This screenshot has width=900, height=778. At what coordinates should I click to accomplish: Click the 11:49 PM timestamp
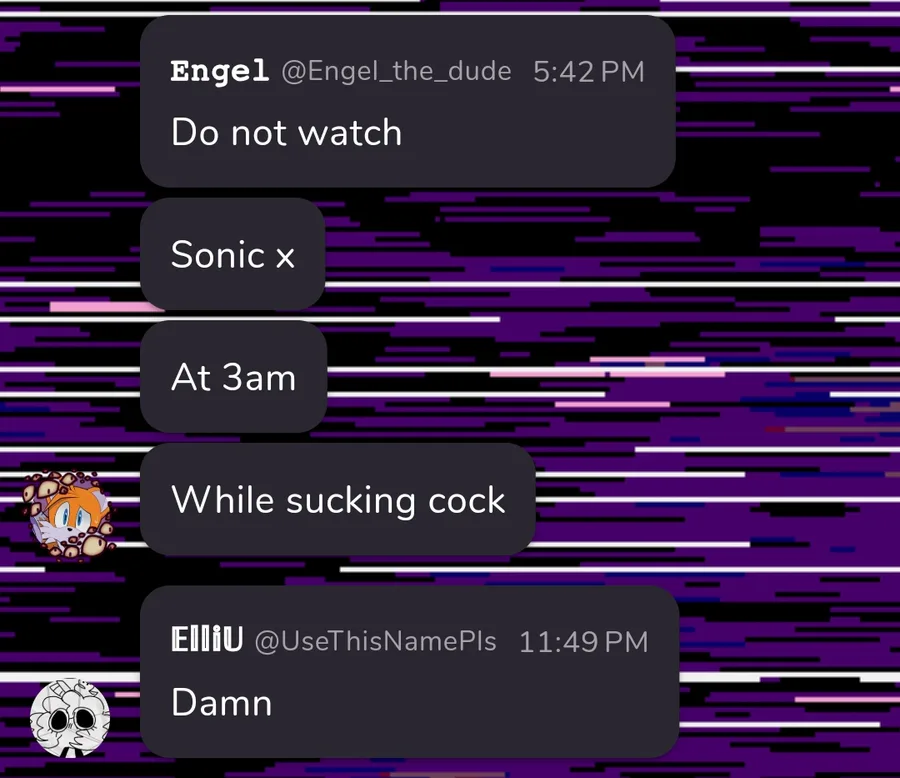coord(584,641)
